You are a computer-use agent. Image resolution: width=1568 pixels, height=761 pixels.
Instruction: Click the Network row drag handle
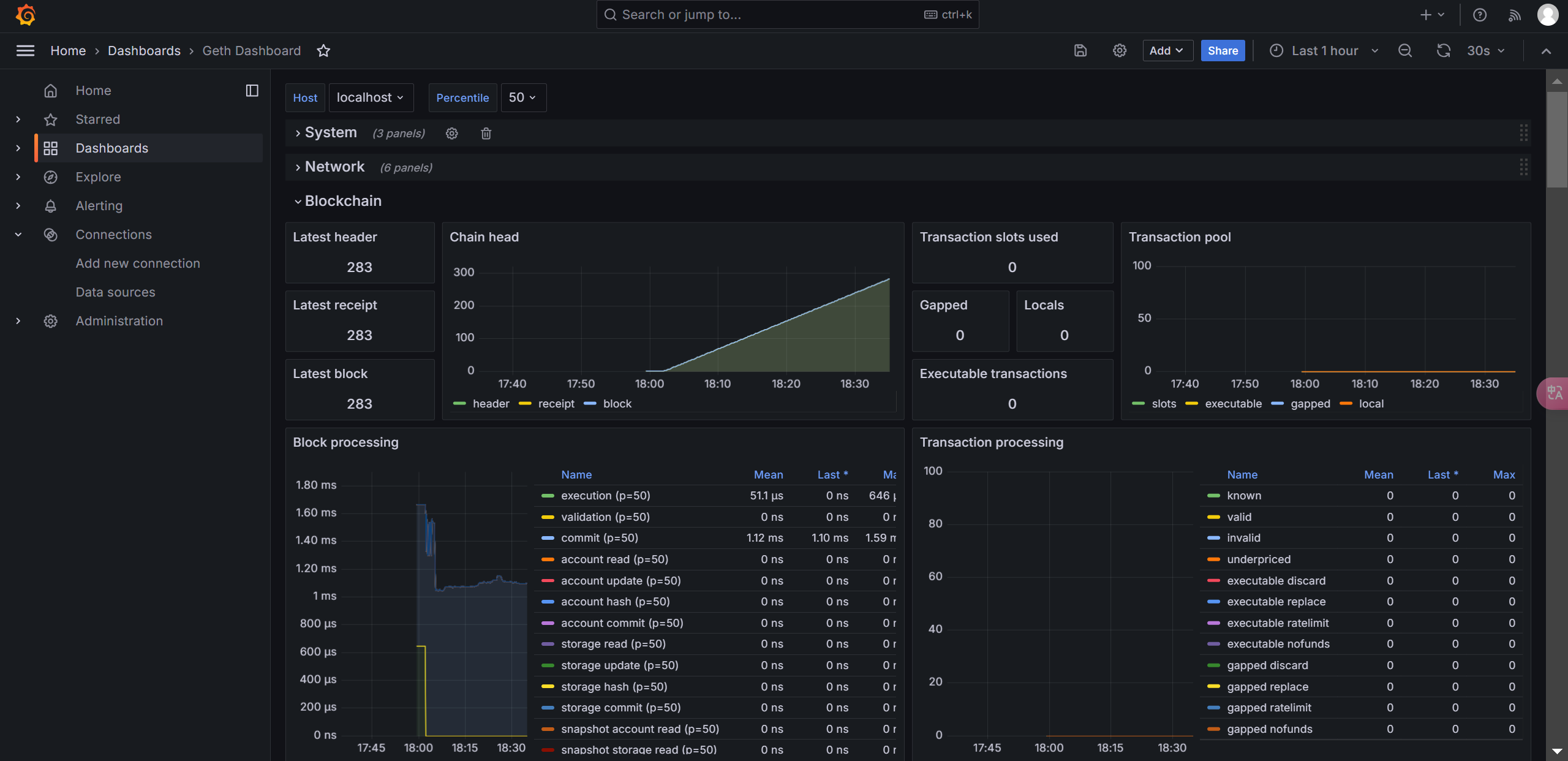coord(1523,167)
